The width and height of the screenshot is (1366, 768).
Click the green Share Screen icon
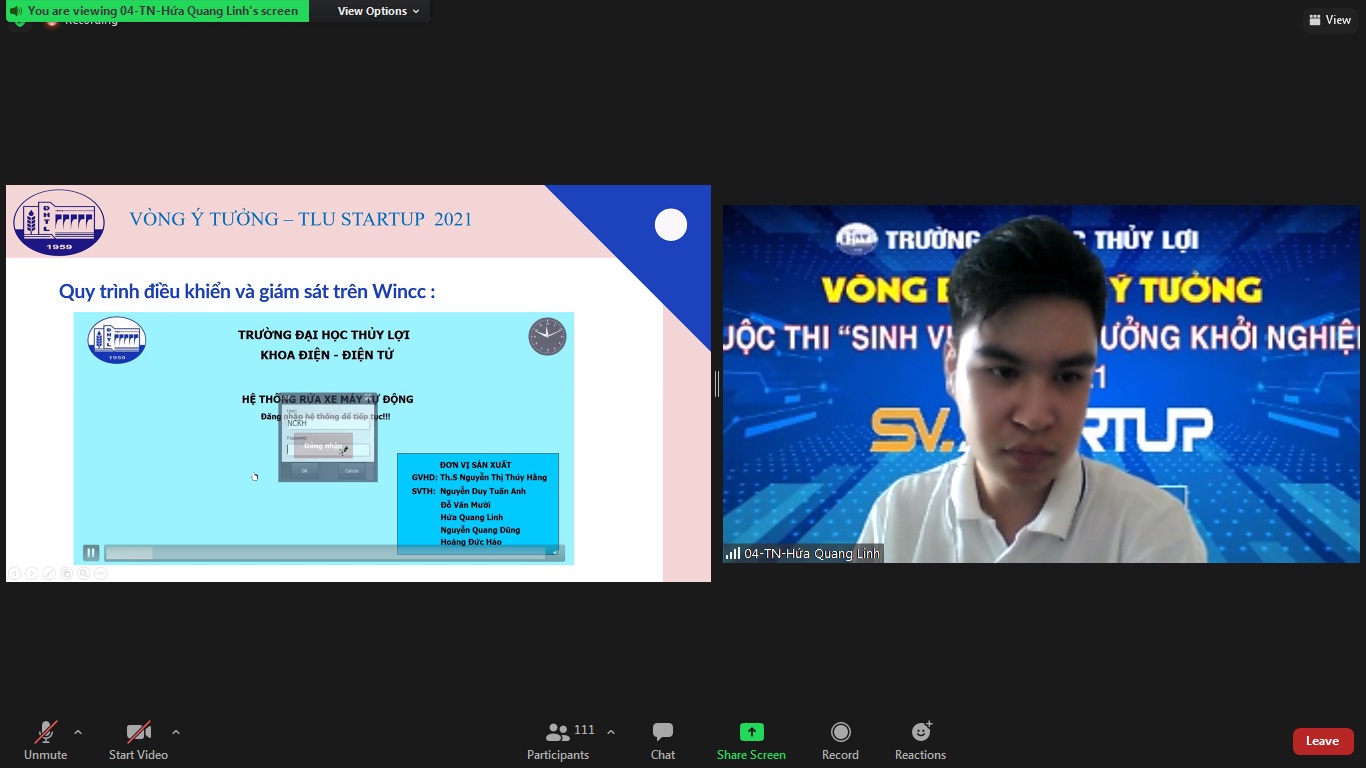(x=751, y=732)
